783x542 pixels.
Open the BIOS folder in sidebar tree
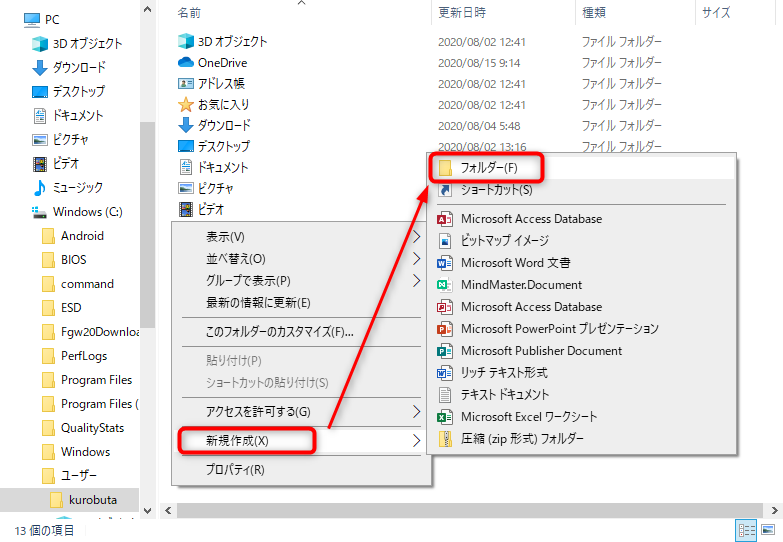73,260
